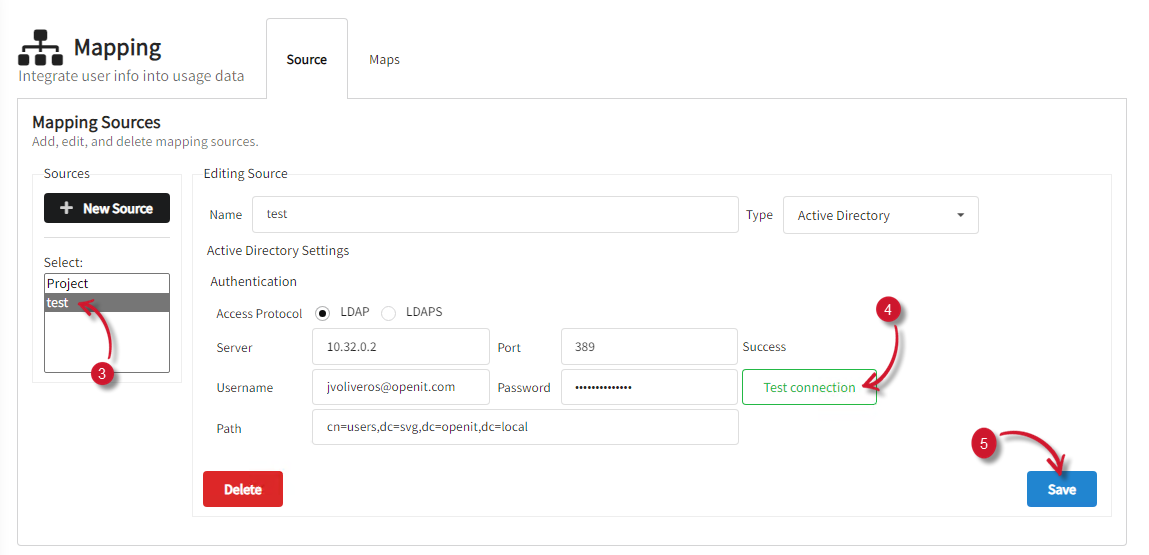The height and width of the screenshot is (555, 1149).
Task: Click the Username field
Action: click(401, 387)
